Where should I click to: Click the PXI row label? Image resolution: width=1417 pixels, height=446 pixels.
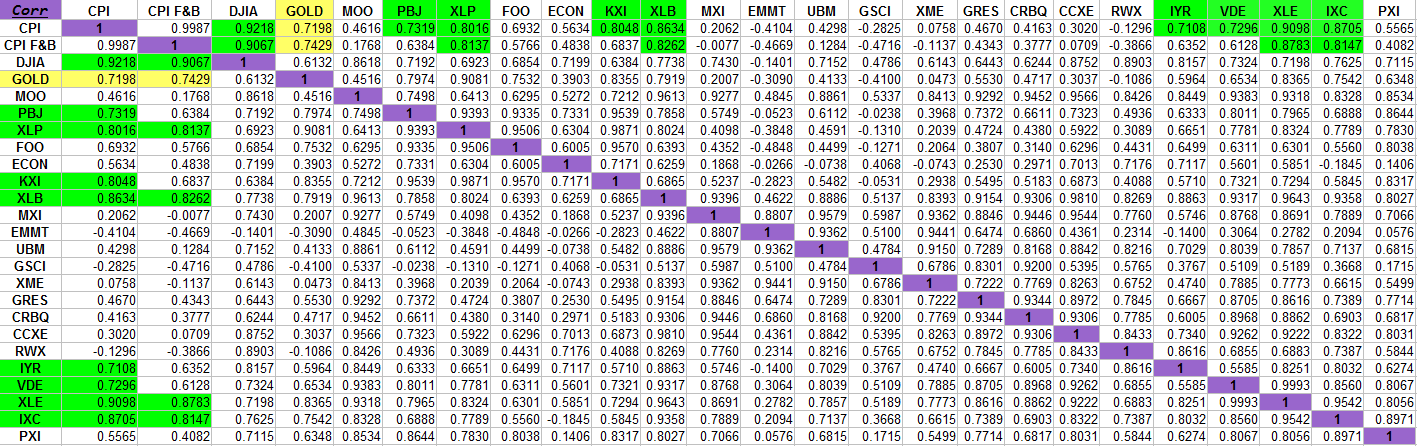(30, 437)
